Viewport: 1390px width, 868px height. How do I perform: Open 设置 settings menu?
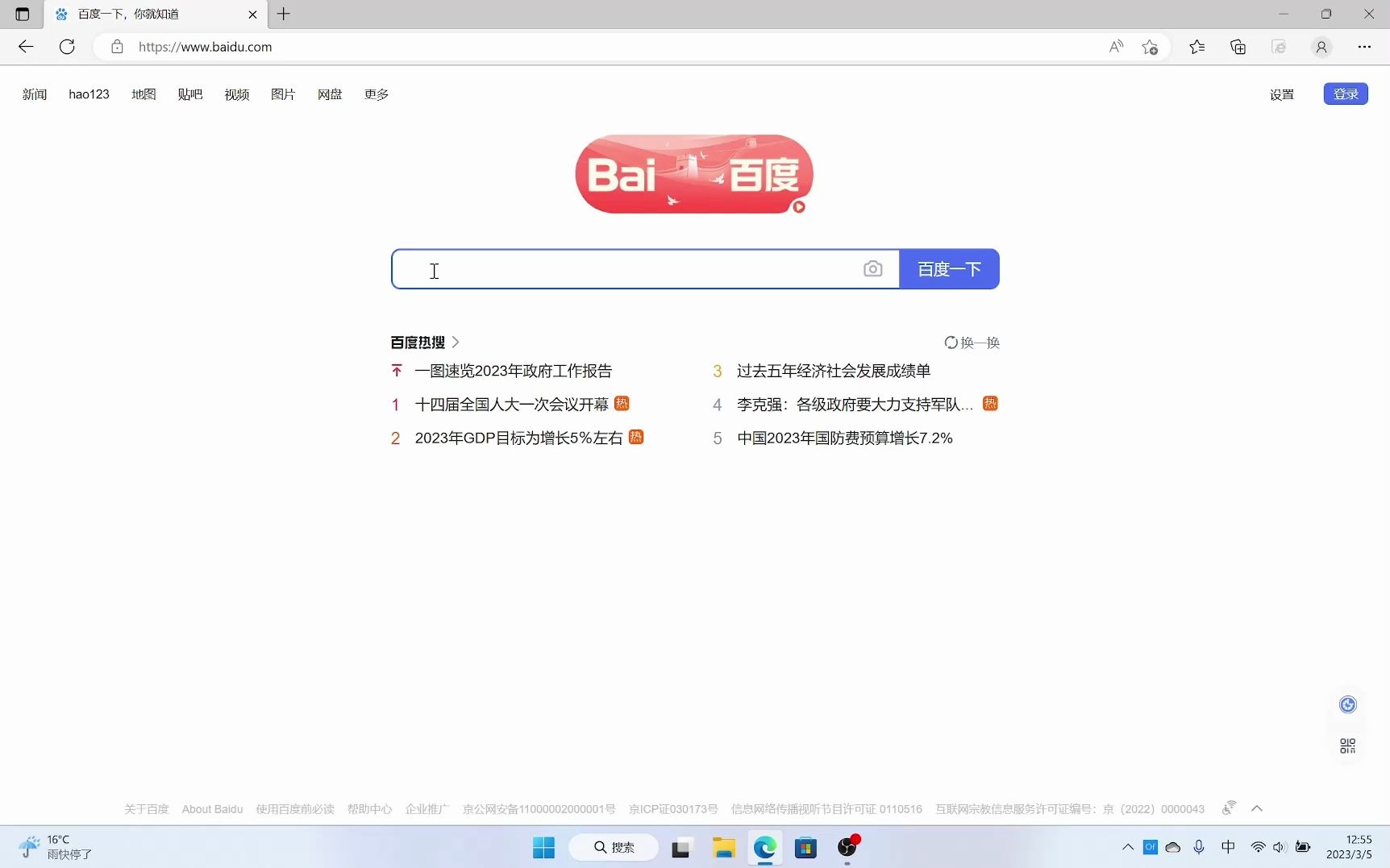coord(1282,94)
